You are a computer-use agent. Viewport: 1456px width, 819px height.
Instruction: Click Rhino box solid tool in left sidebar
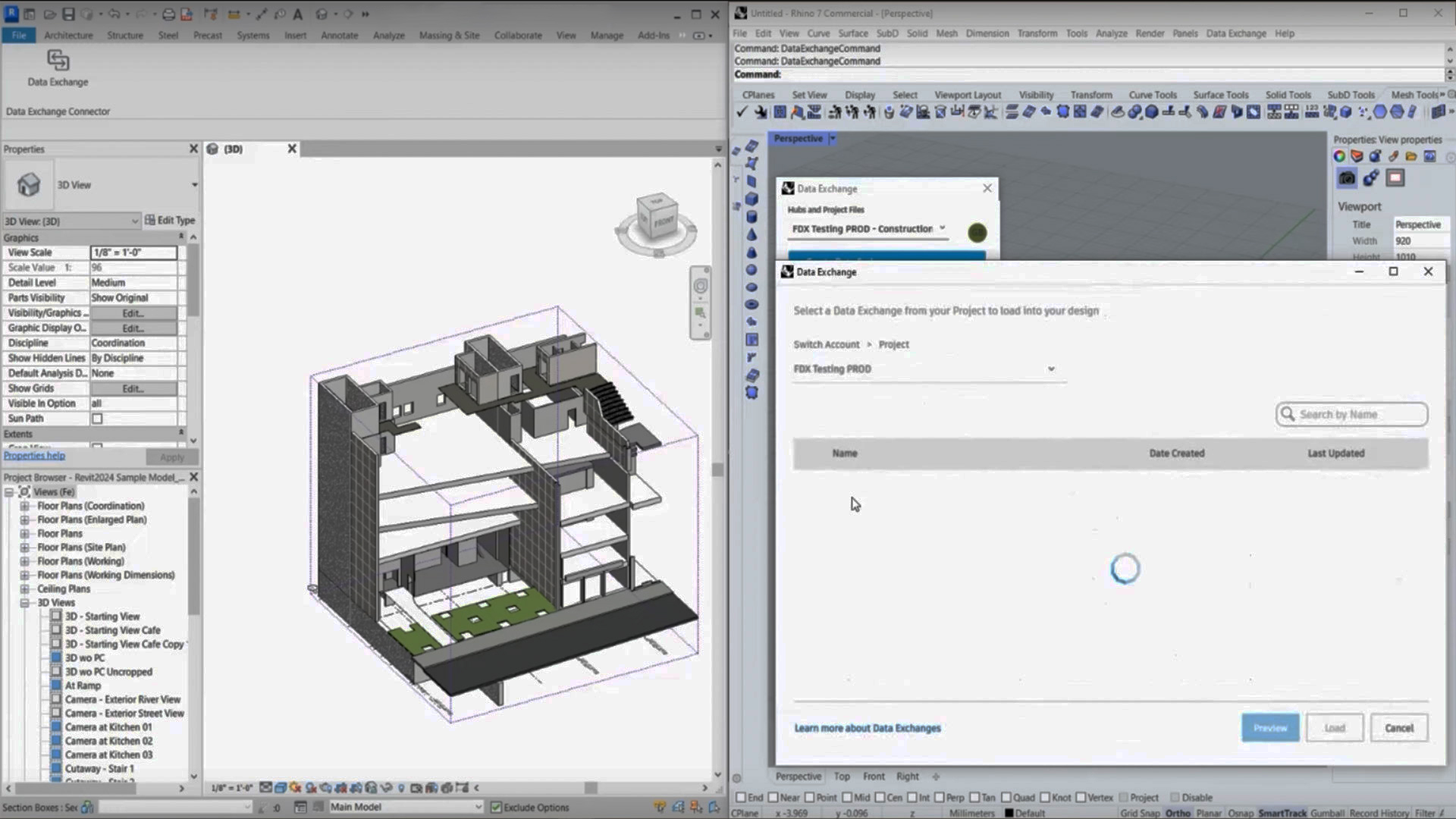(752, 199)
